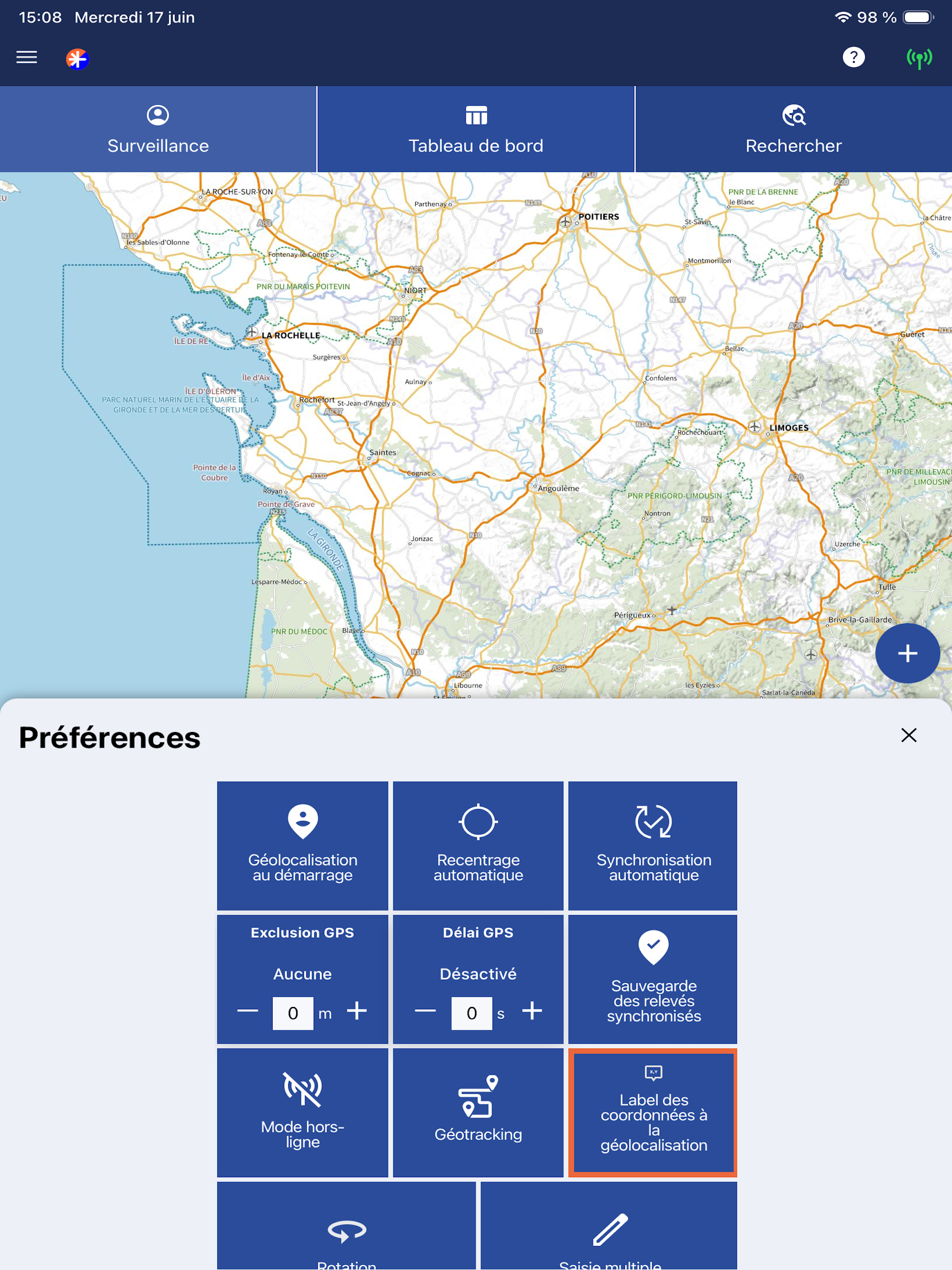Increase Délai GPS seconds with plus
The image size is (952, 1270).
[532, 1011]
